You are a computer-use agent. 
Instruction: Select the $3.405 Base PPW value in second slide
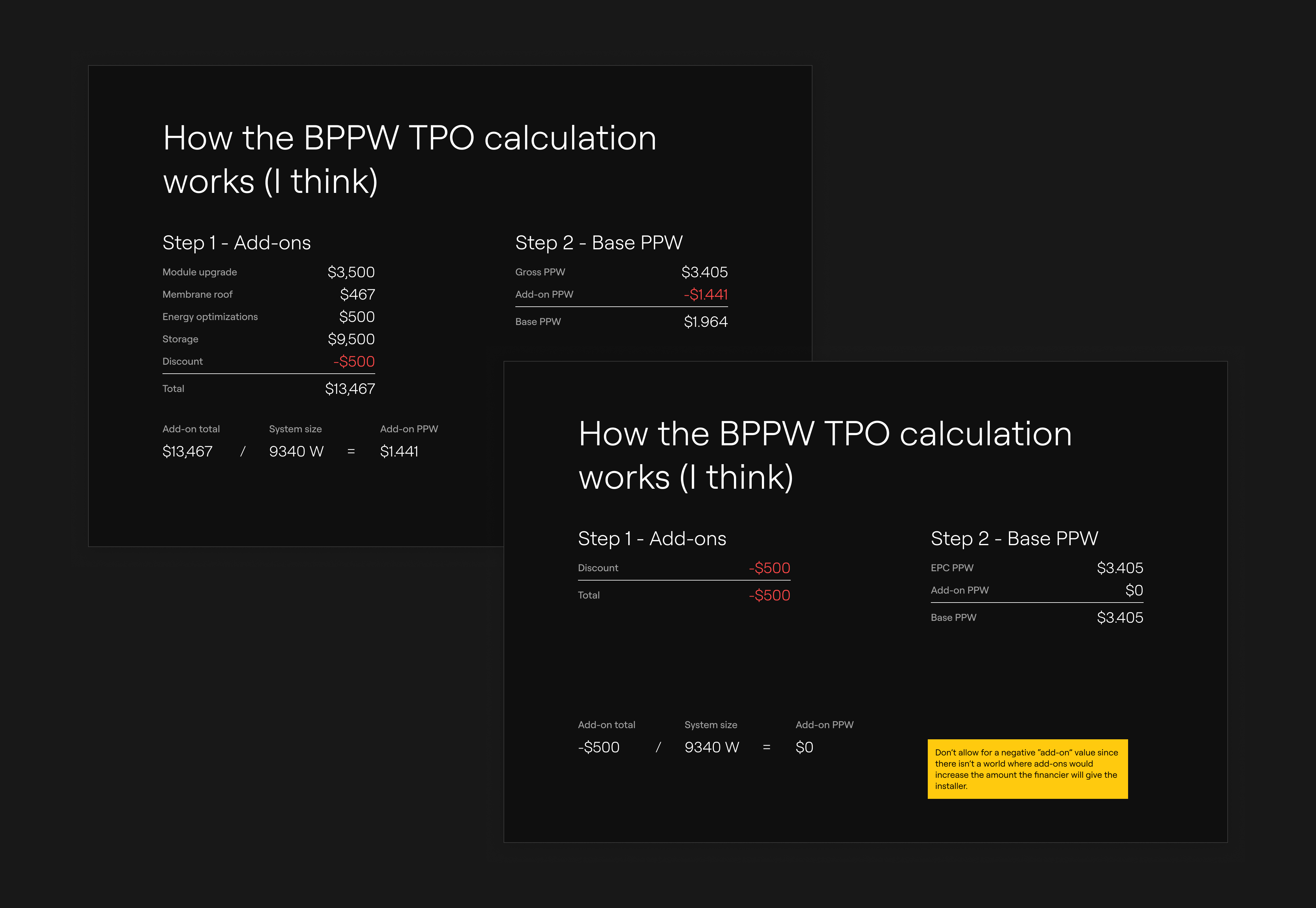[x=1120, y=618]
